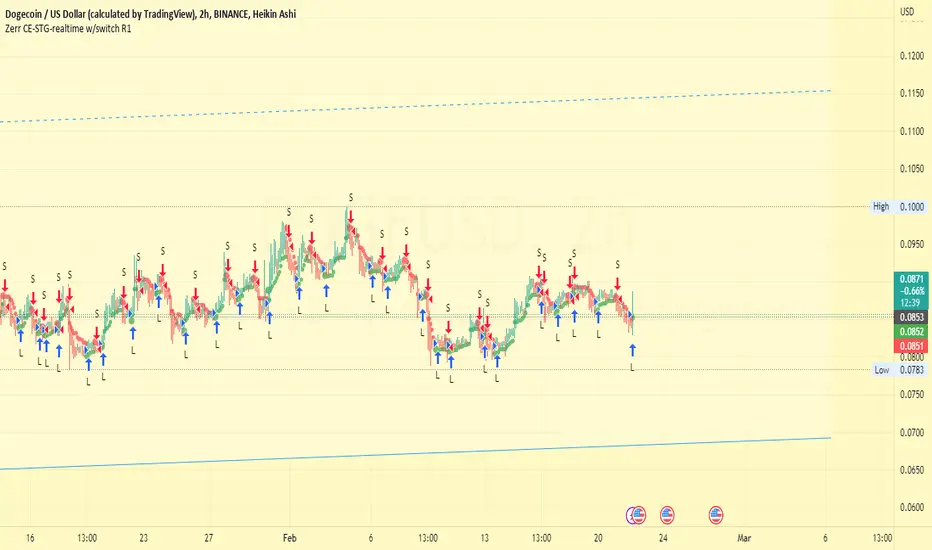This screenshot has width=932, height=550.
Task: Click the 23 date label on the time axis
Action: coord(144,538)
